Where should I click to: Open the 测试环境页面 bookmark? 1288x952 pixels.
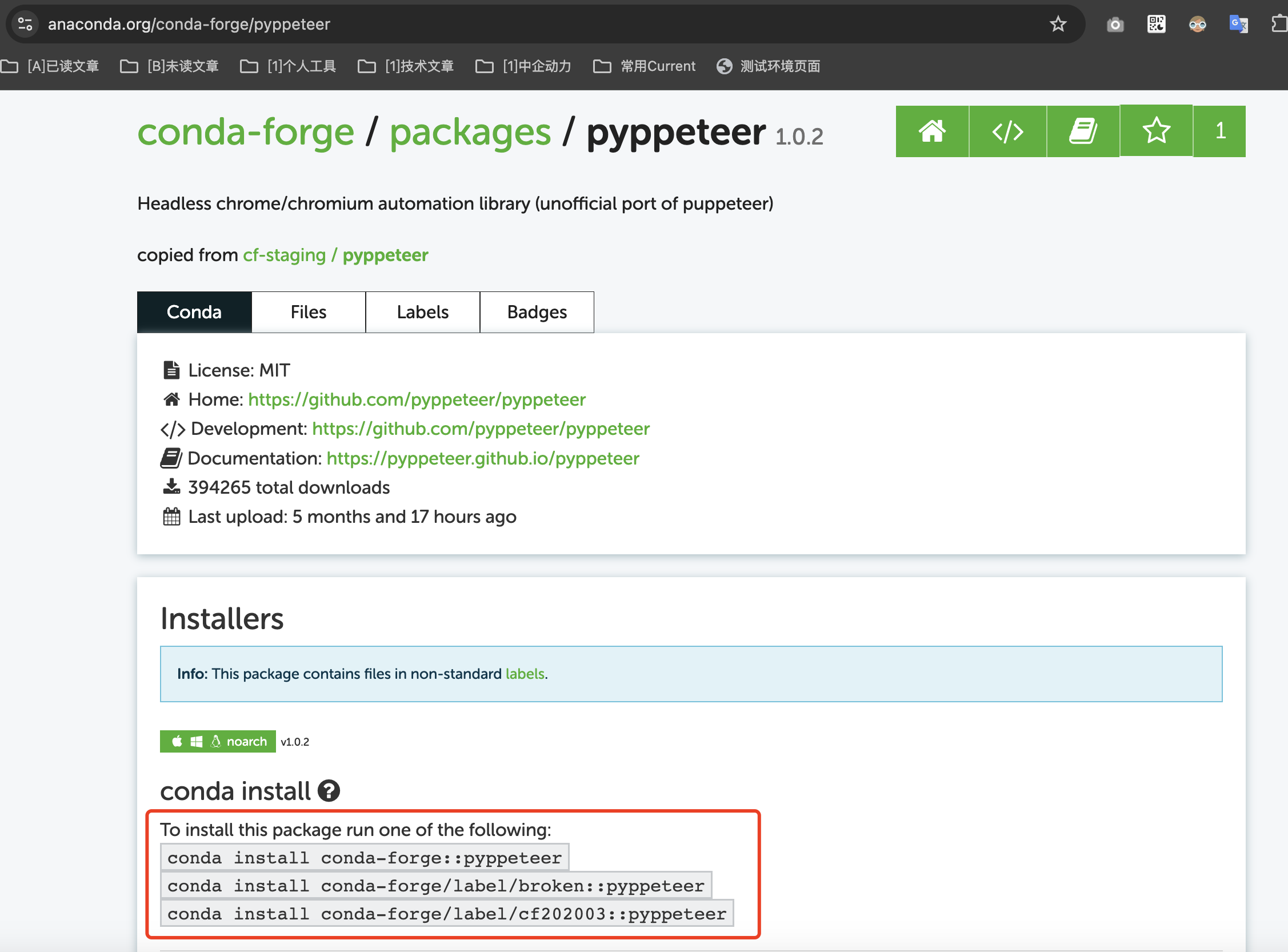tap(768, 66)
